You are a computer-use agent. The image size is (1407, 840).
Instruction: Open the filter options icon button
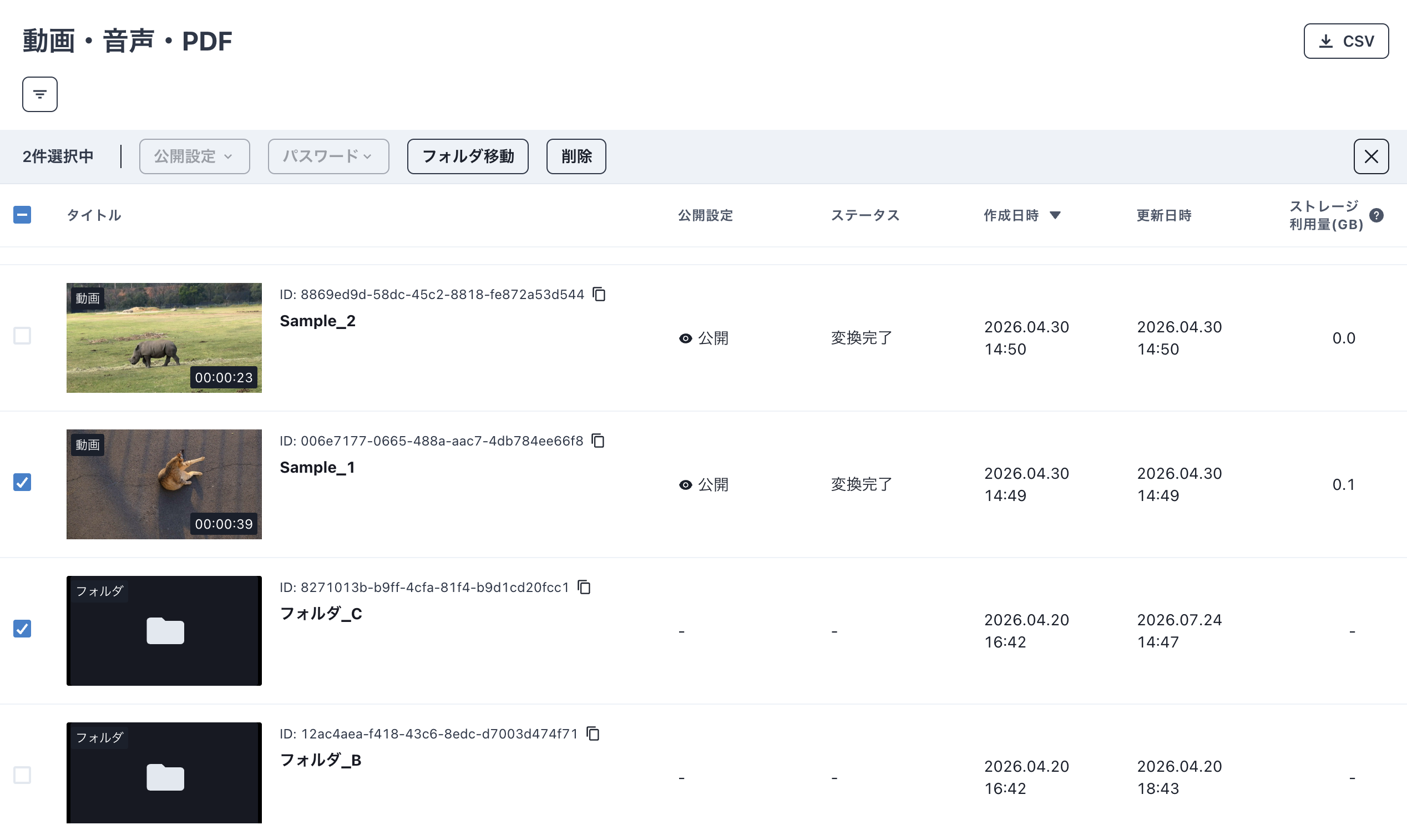tap(39, 94)
